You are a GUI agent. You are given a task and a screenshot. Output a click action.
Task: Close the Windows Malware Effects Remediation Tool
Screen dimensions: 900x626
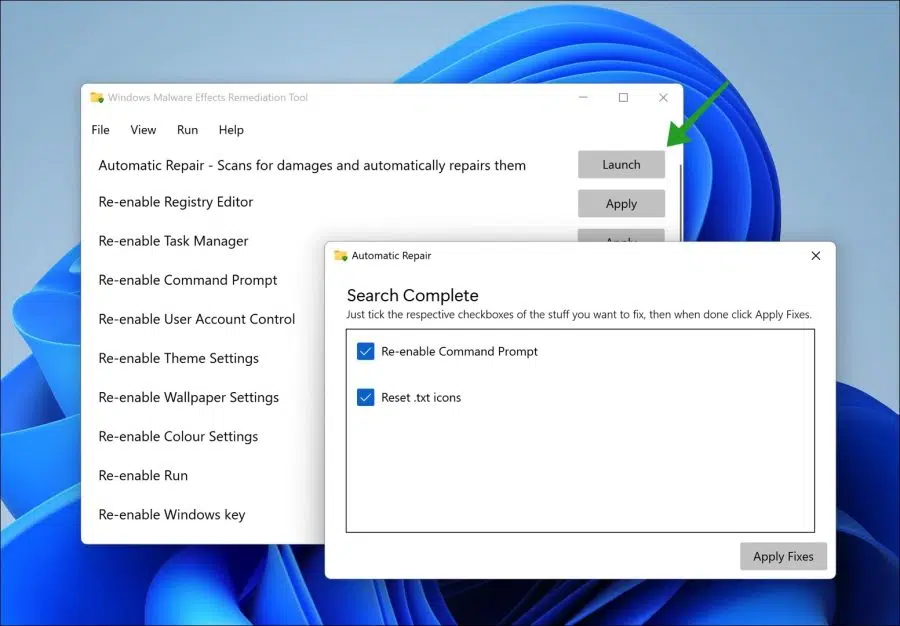[x=663, y=98]
